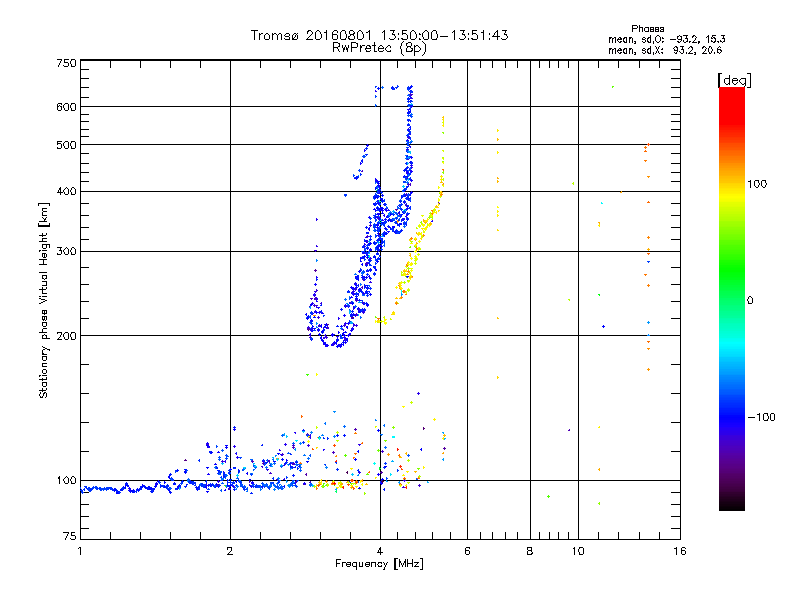Click the blue E-layer trace below 100 km at 1 MHz
The height and width of the screenshot is (600, 800).
click(x=102, y=489)
